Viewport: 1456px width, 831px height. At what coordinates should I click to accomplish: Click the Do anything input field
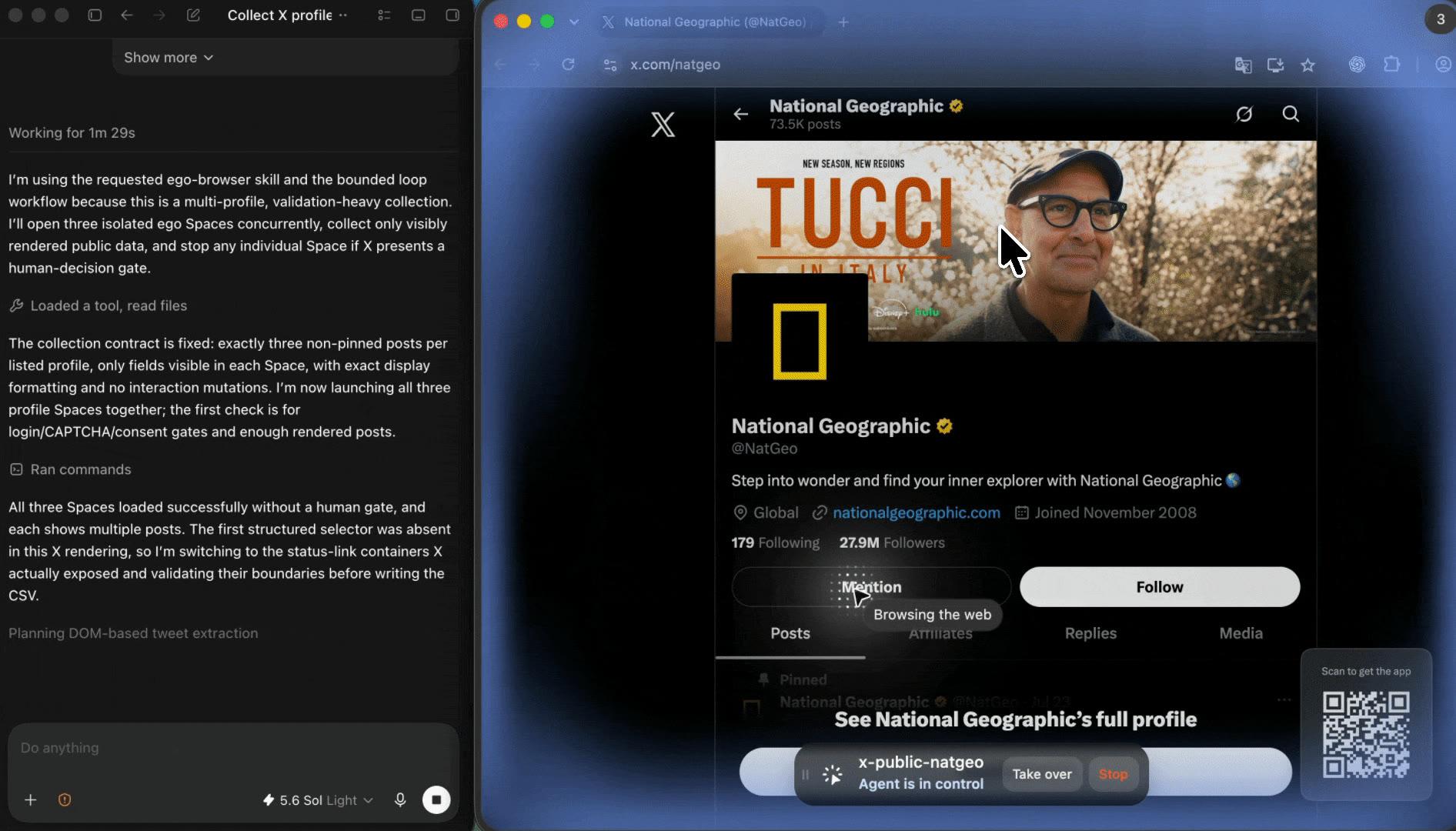(x=233, y=748)
